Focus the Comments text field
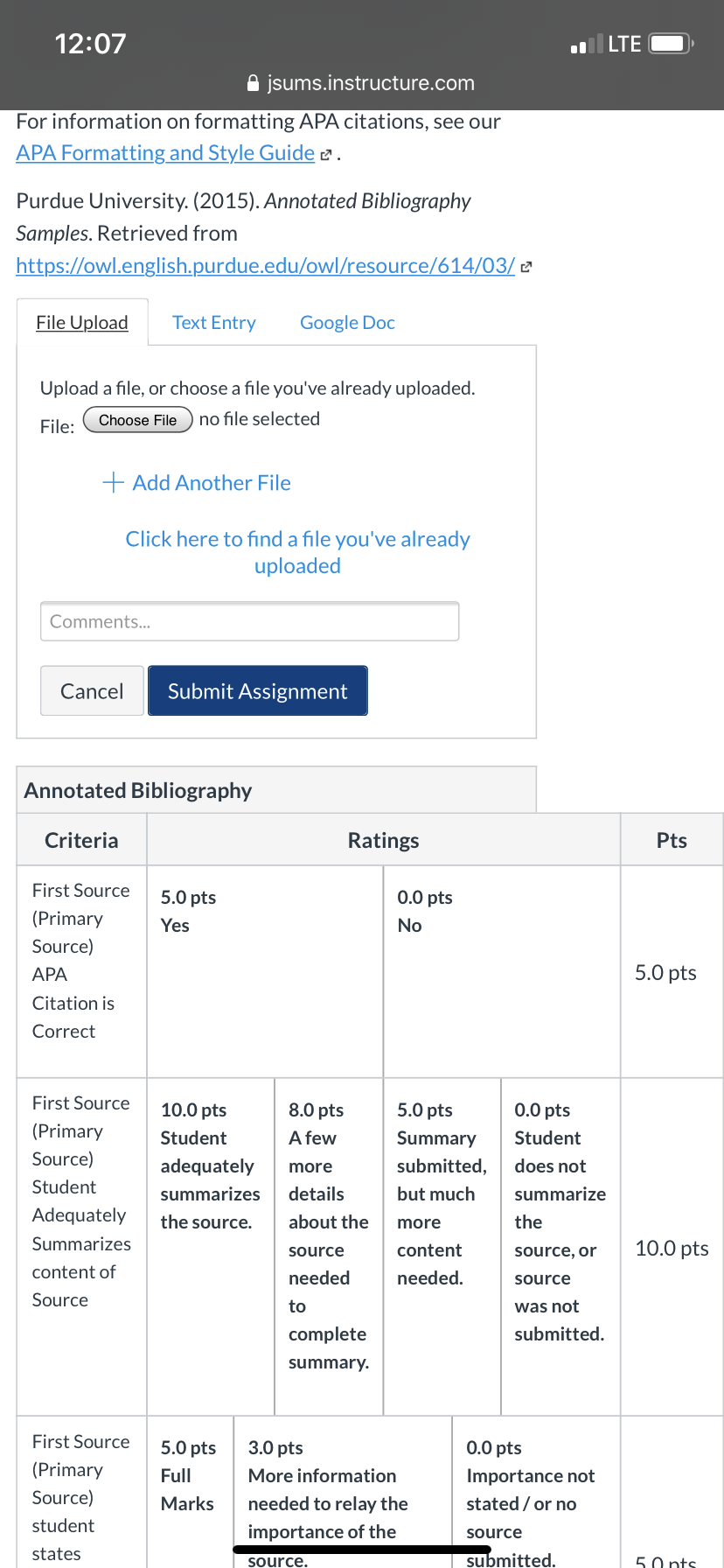724x1568 pixels. (249, 621)
